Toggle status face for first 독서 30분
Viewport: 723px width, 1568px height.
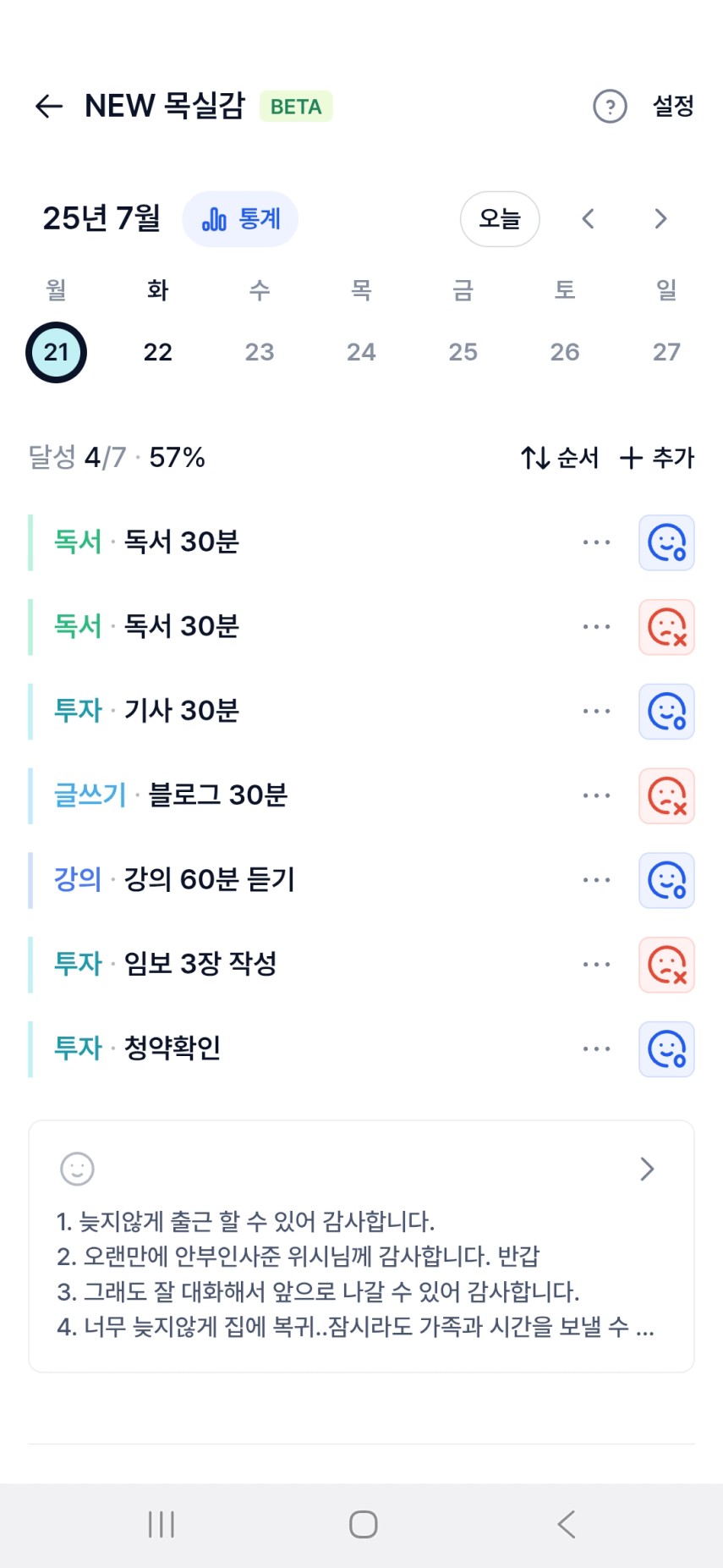point(666,542)
